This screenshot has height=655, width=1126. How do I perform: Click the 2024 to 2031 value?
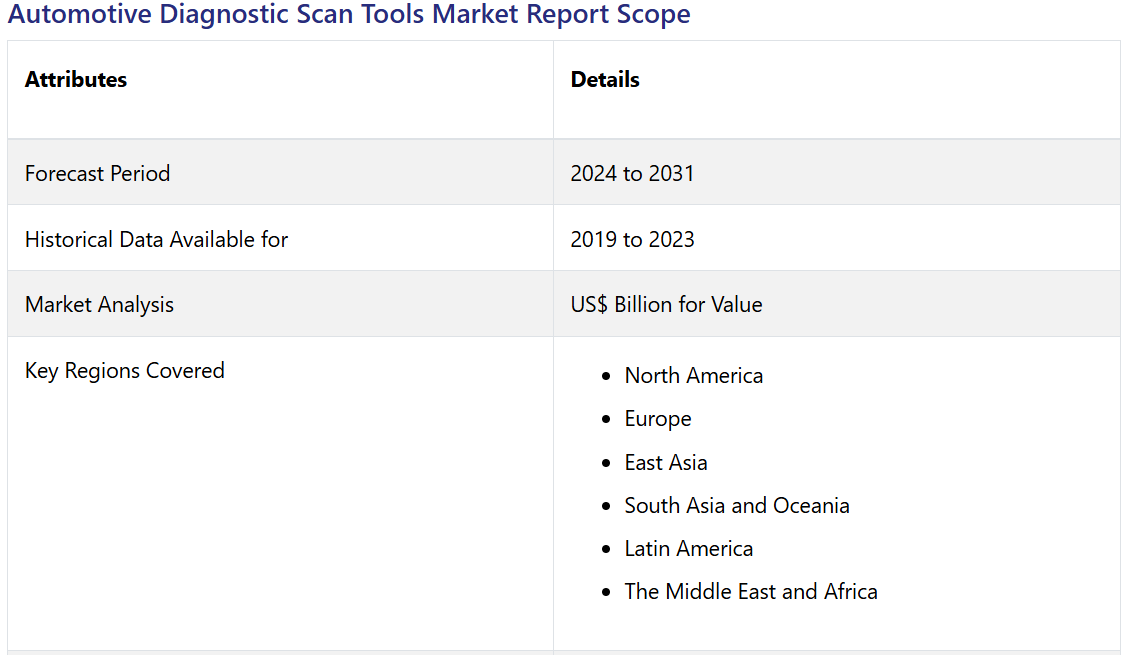point(632,173)
